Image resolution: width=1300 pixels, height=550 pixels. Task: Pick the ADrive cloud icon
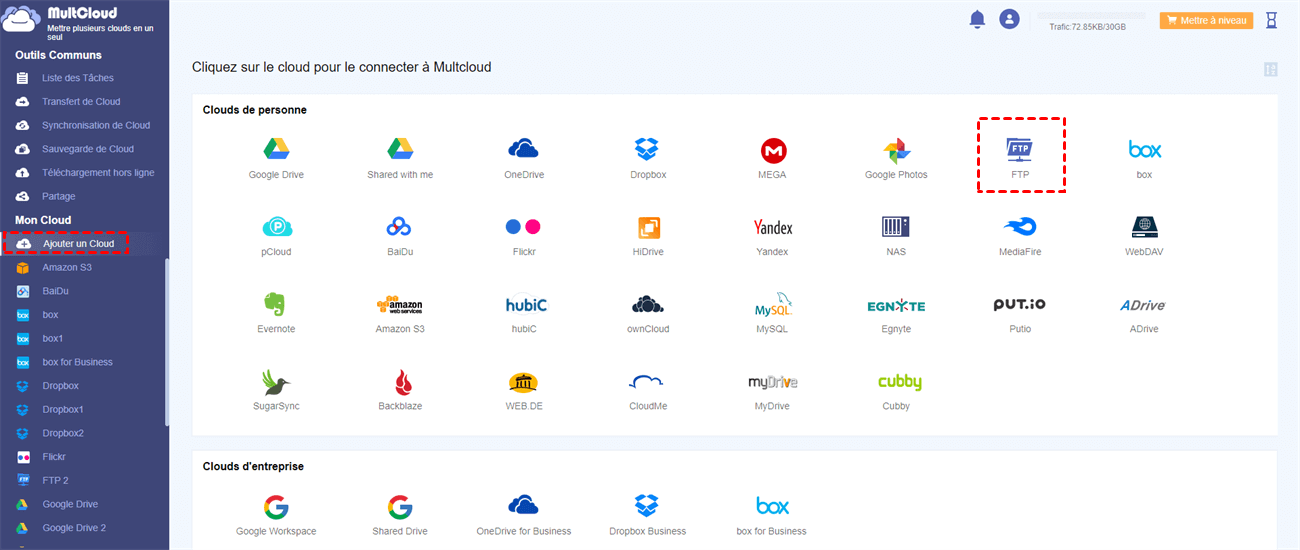click(x=1144, y=313)
